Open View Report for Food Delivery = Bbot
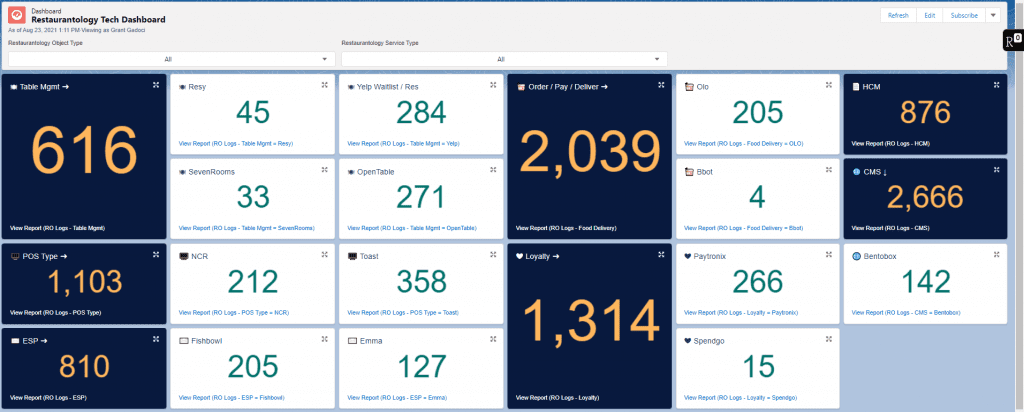The image size is (1024, 412). pos(743,228)
